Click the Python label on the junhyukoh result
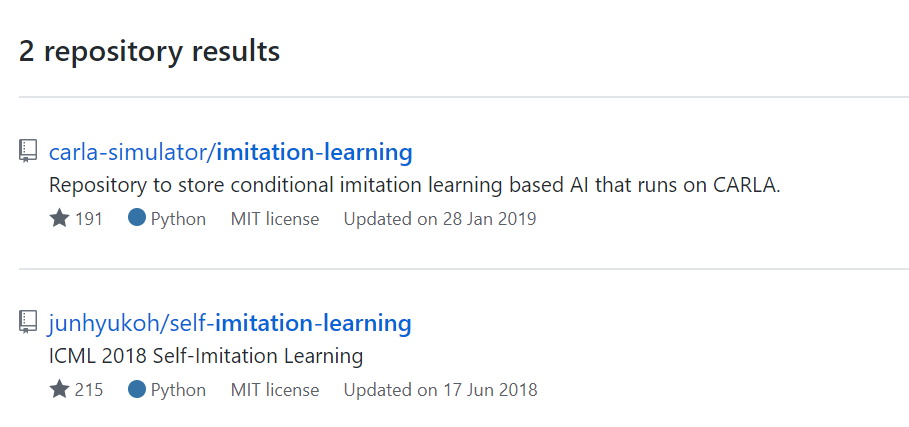 [178, 390]
